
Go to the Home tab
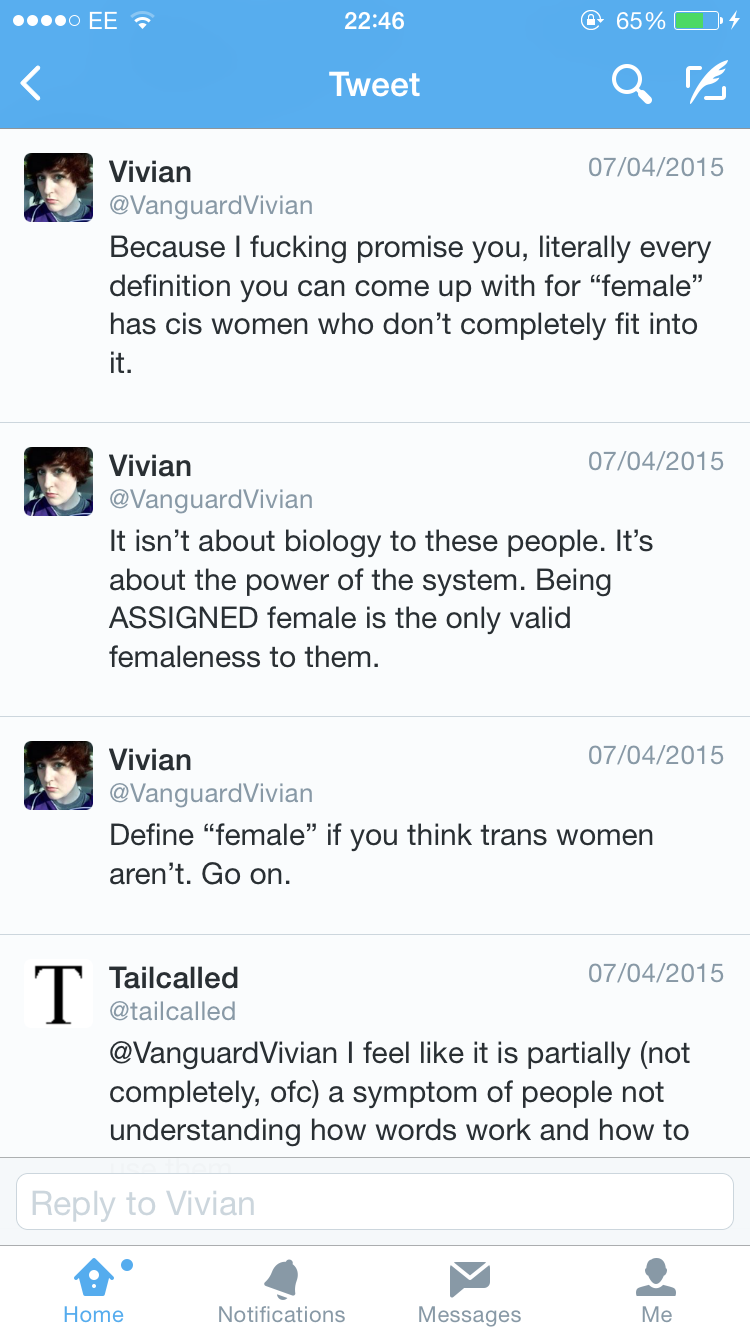tap(93, 1290)
